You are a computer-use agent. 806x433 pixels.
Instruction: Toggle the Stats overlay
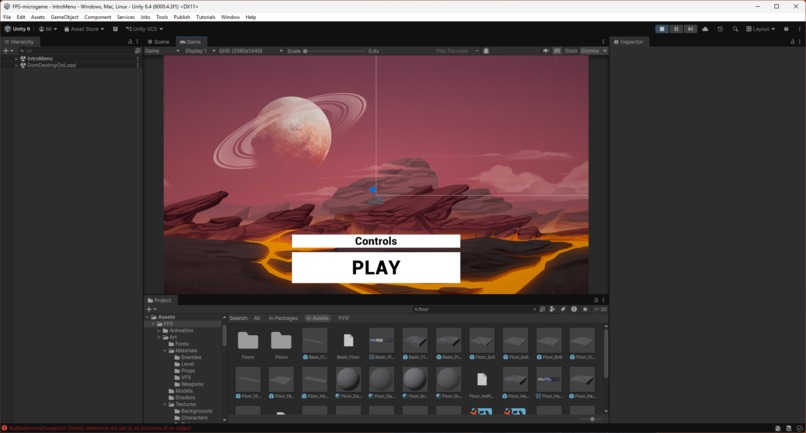(x=571, y=51)
